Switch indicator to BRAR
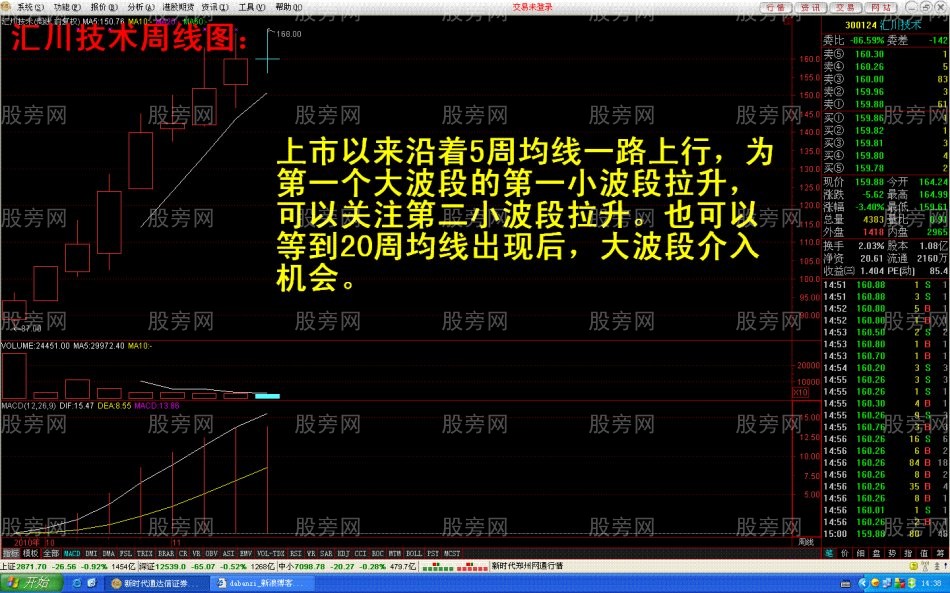 [166, 553]
